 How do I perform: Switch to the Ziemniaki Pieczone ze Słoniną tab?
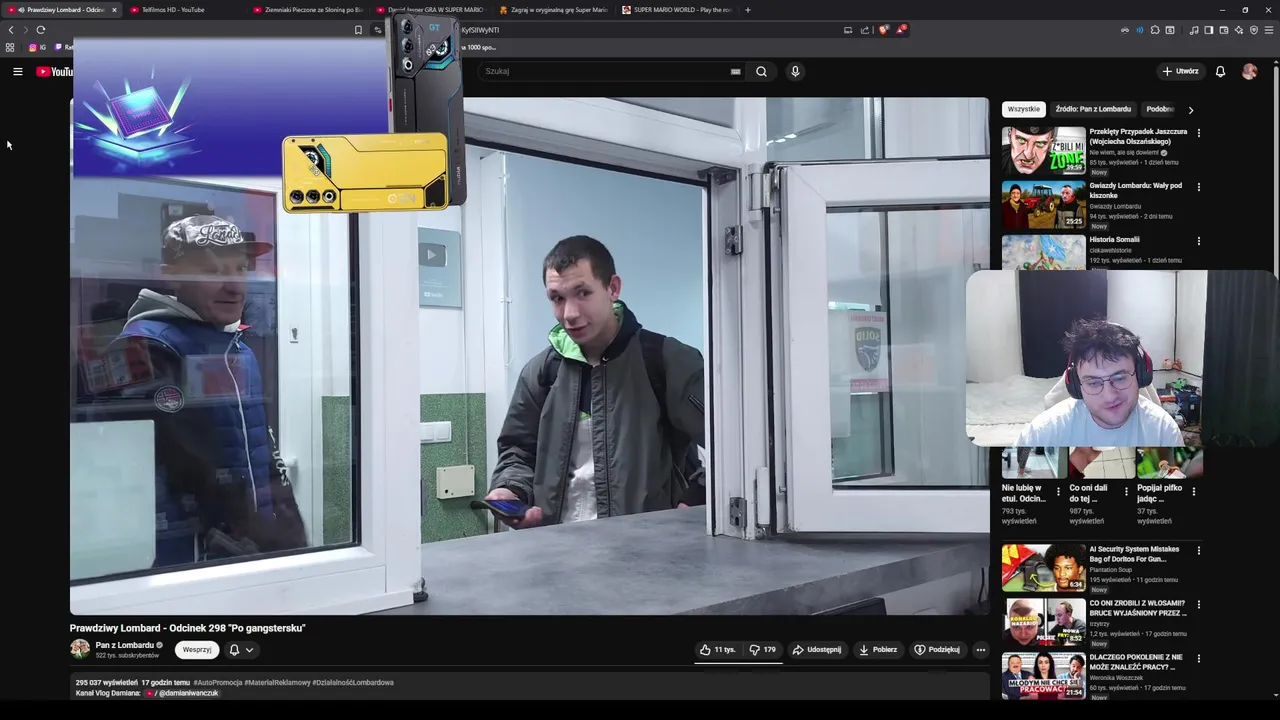point(307,10)
